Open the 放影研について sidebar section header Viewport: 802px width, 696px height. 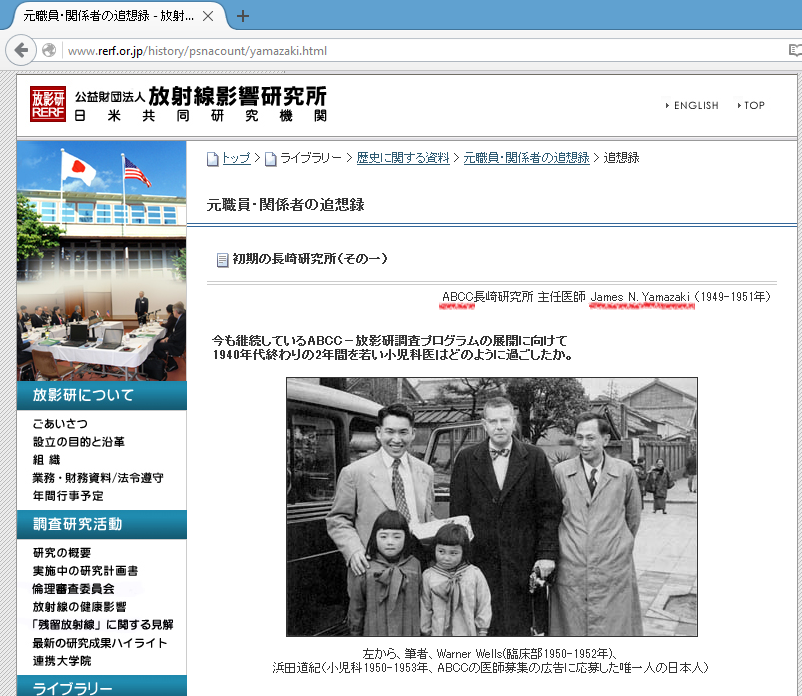[x=102, y=395]
